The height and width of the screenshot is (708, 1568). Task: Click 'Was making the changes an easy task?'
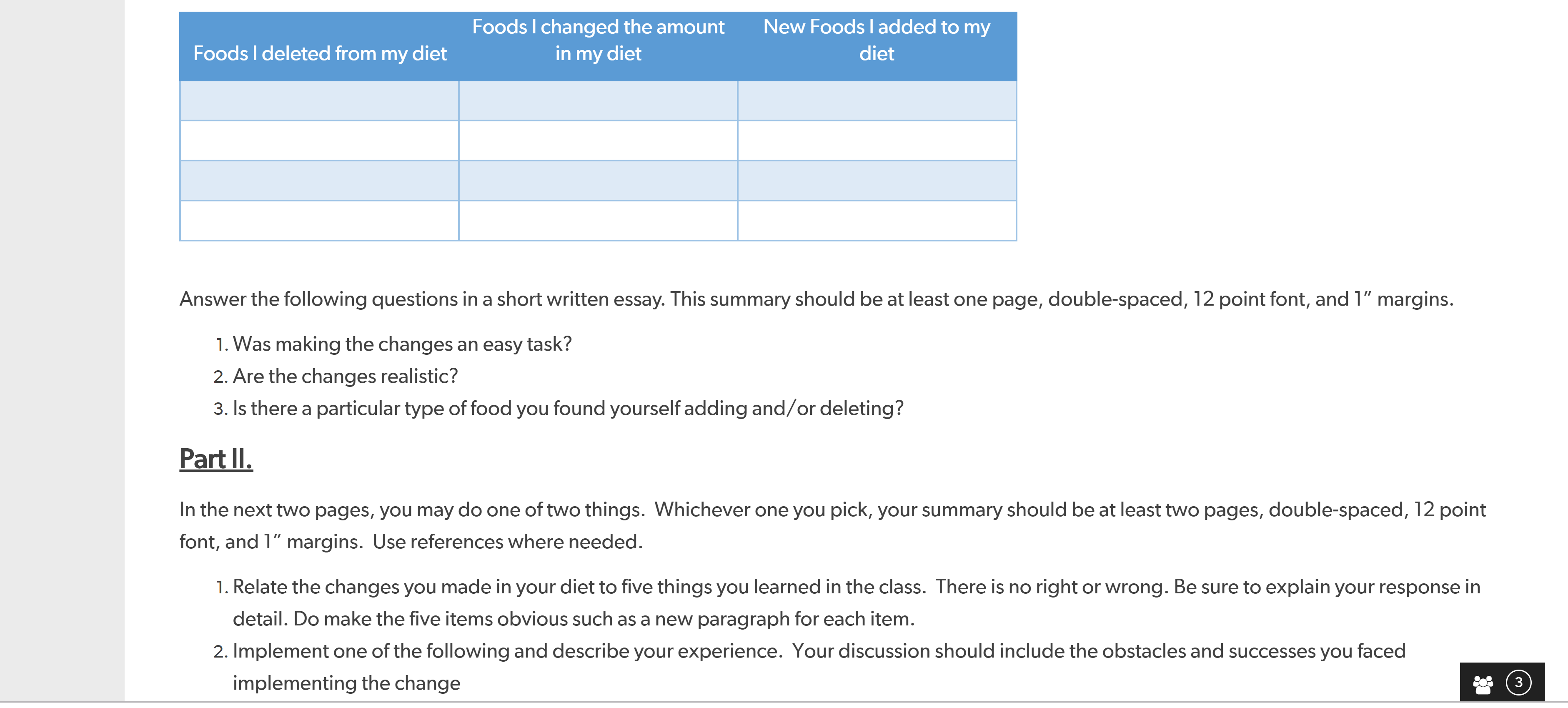point(402,344)
